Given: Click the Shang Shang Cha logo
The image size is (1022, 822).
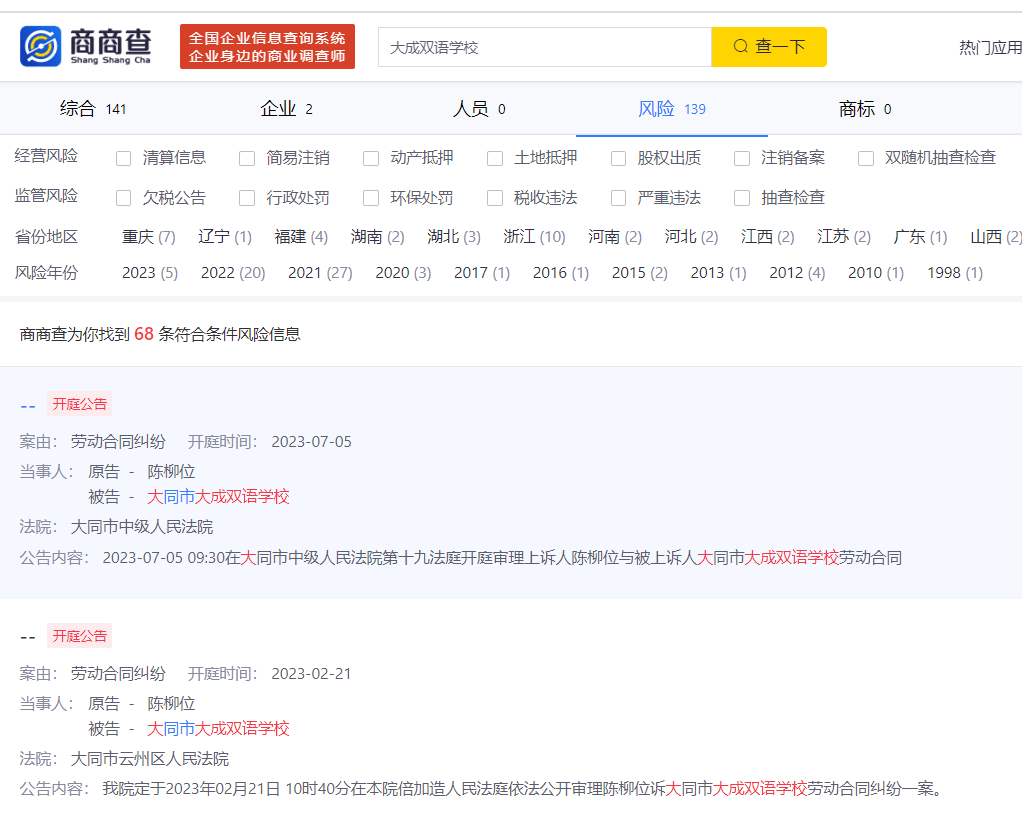Looking at the screenshot, I should click(85, 46).
